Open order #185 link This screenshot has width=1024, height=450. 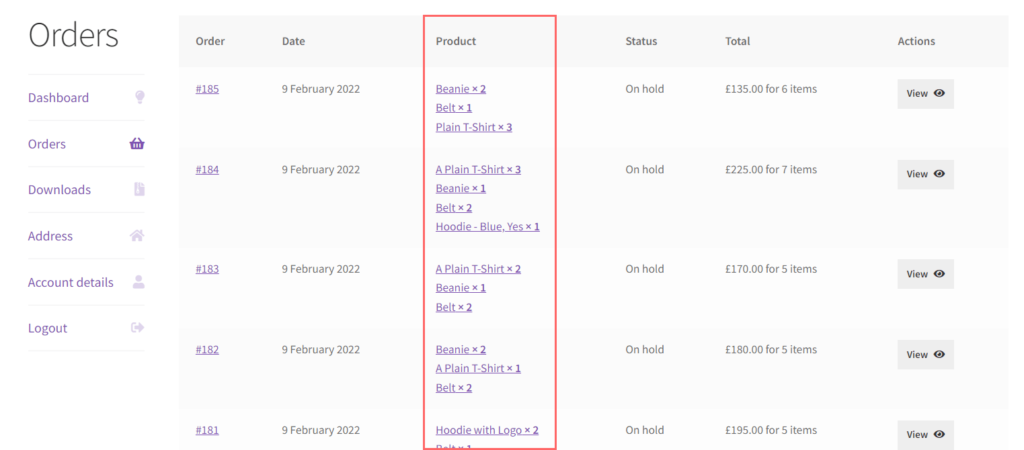(207, 89)
